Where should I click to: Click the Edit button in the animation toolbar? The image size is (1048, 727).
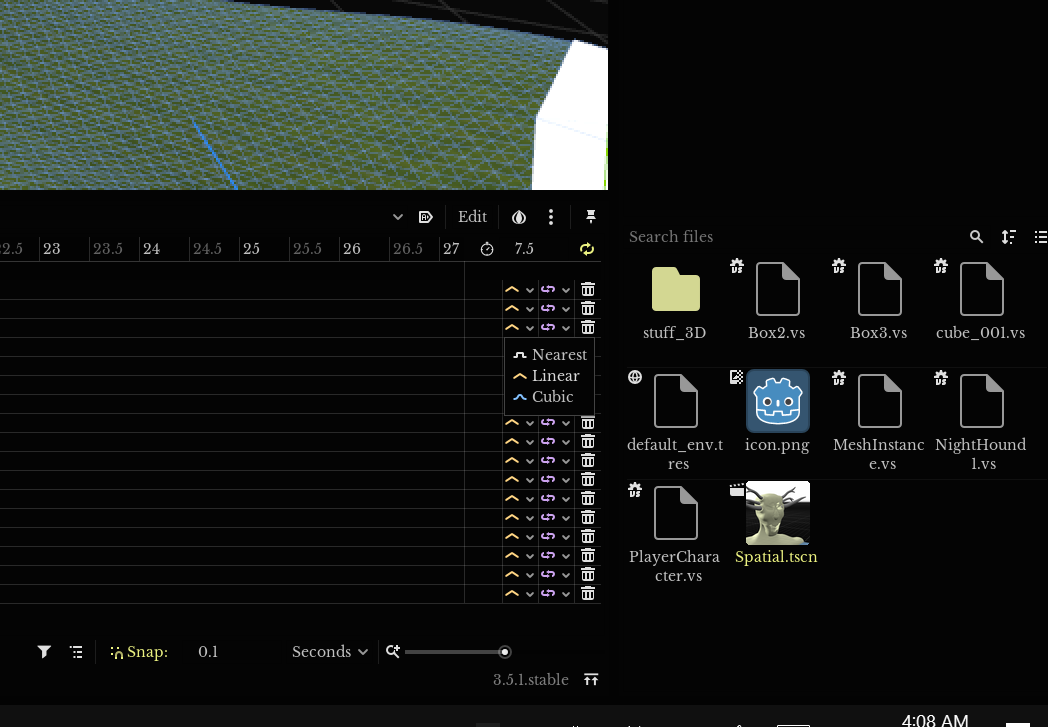coord(472,217)
